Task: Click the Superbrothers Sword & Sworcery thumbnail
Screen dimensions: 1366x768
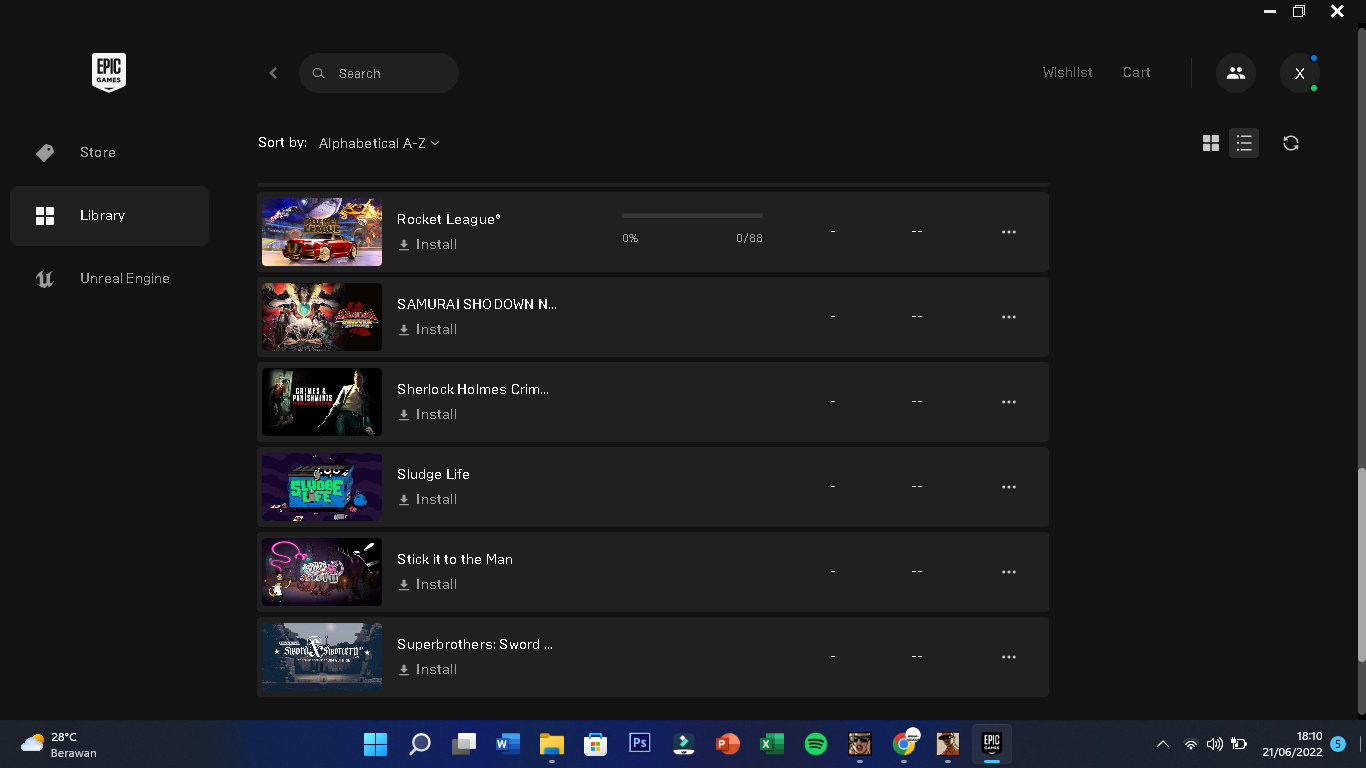Action: pyautogui.click(x=322, y=657)
